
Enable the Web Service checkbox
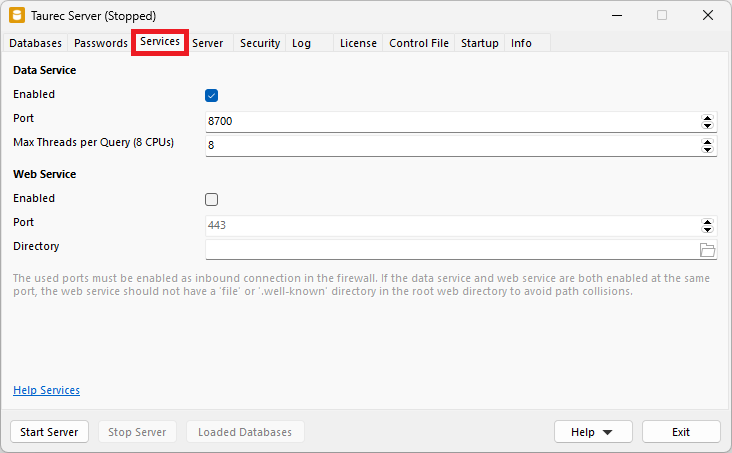click(211, 199)
